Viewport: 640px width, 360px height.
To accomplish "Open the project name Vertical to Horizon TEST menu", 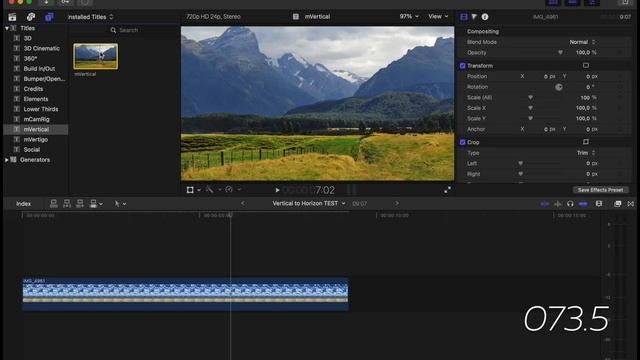I will (x=309, y=203).
